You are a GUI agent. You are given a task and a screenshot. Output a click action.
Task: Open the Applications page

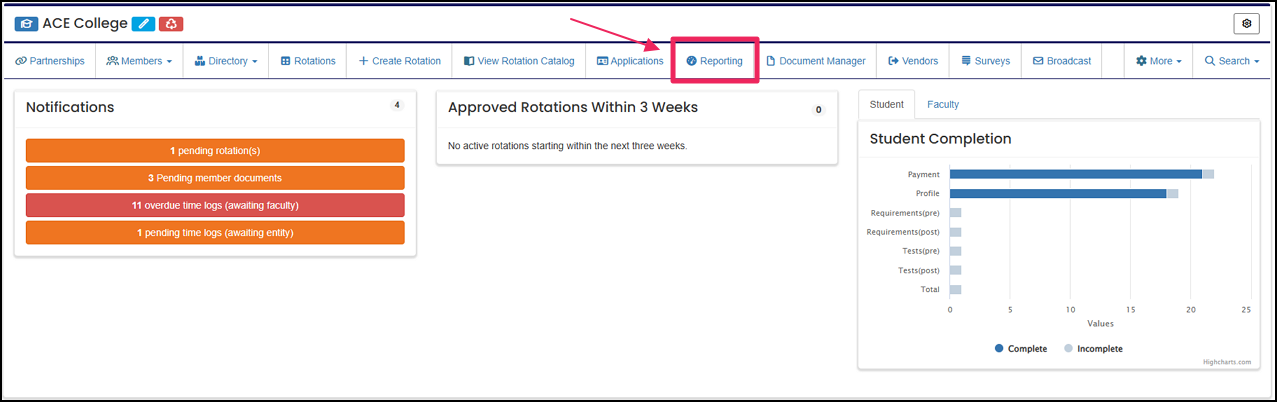[x=630, y=61]
